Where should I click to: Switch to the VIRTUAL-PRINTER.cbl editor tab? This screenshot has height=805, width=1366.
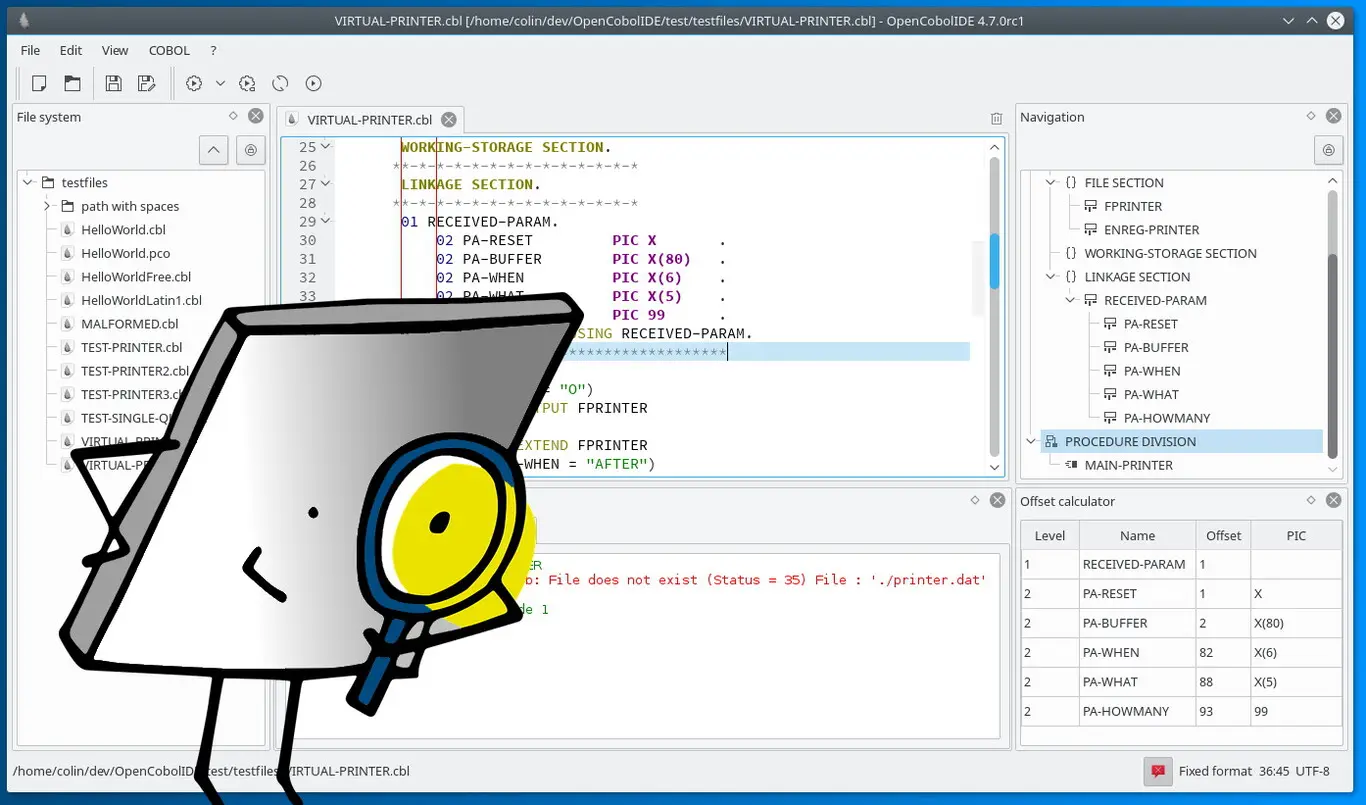pyautogui.click(x=370, y=118)
